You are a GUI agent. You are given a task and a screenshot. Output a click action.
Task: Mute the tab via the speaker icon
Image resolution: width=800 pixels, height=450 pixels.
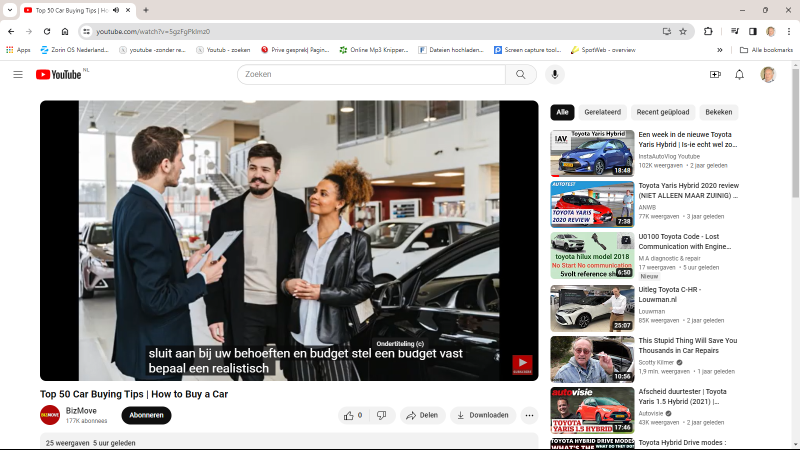[115, 10]
